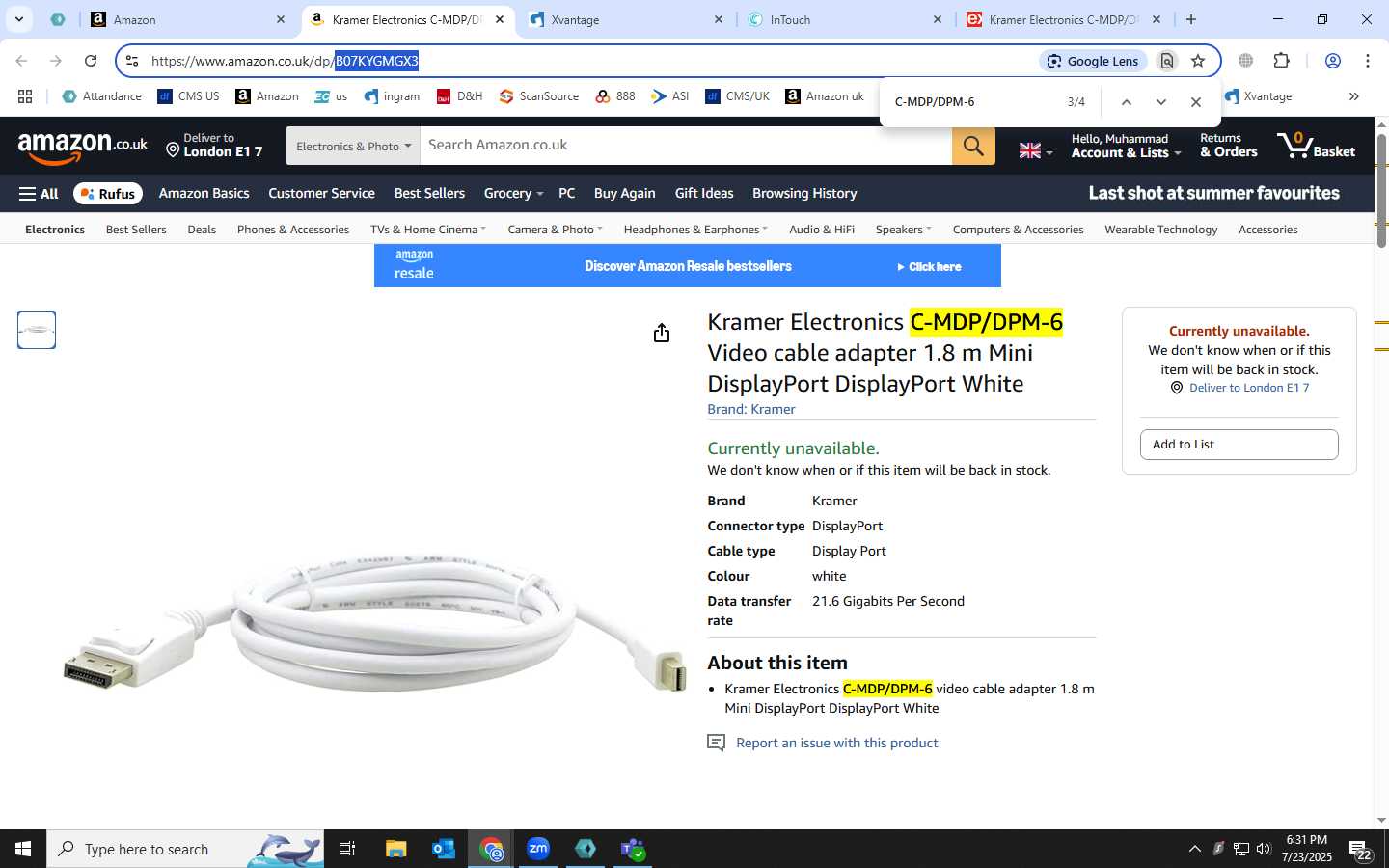Expand the Electronics & Photo search category dropdown
The image size is (1389, 868).
coord(353,146)
